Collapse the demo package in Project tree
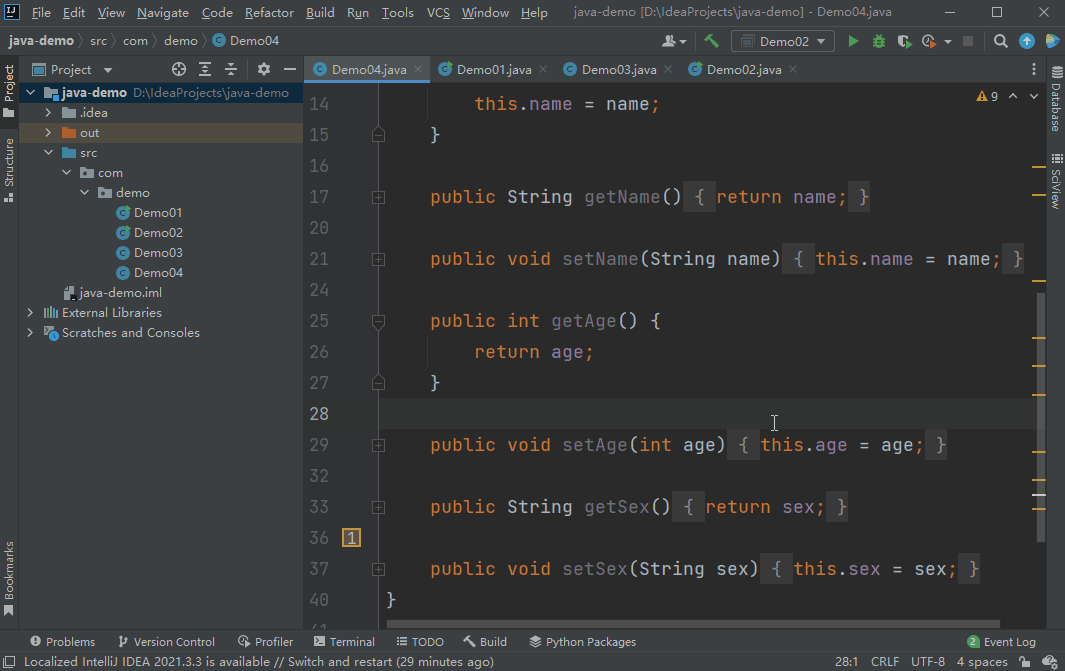Viewport: 1065px width, 671px height. (84, 192)
